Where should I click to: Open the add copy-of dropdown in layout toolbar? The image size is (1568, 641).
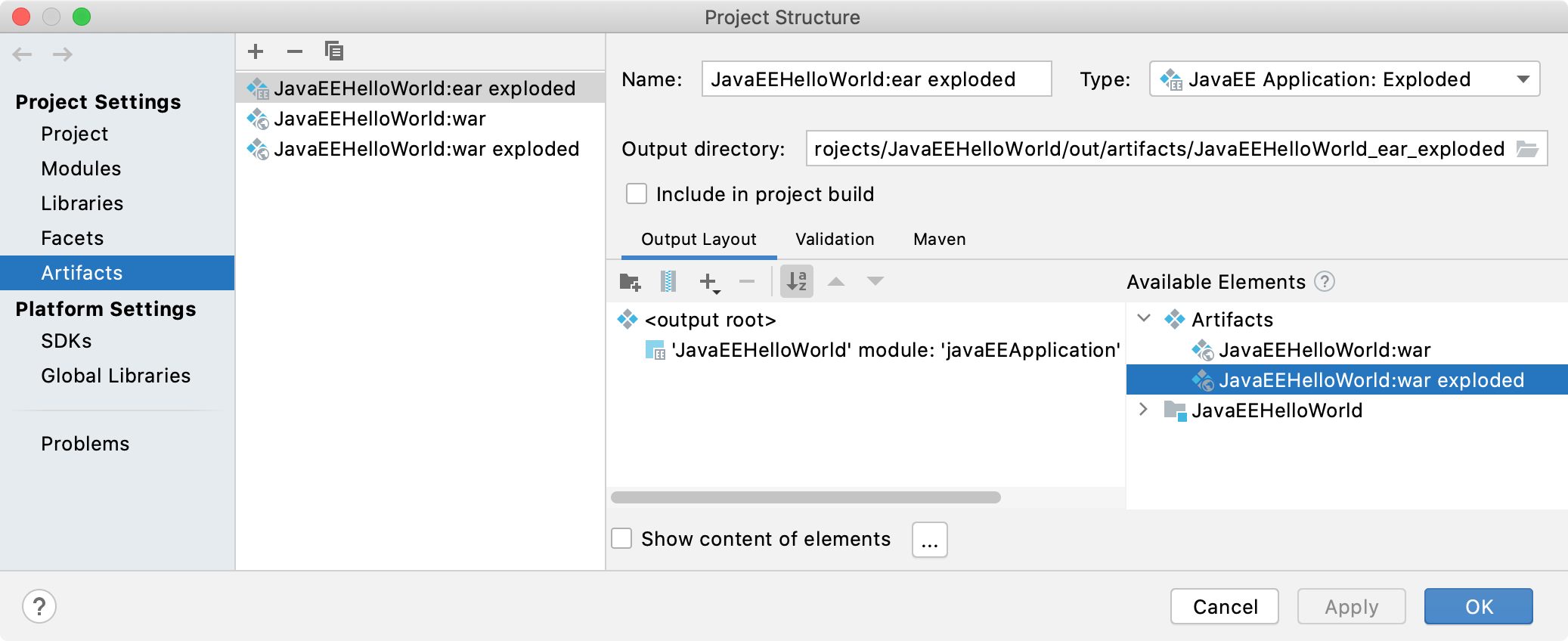point(709,283)
